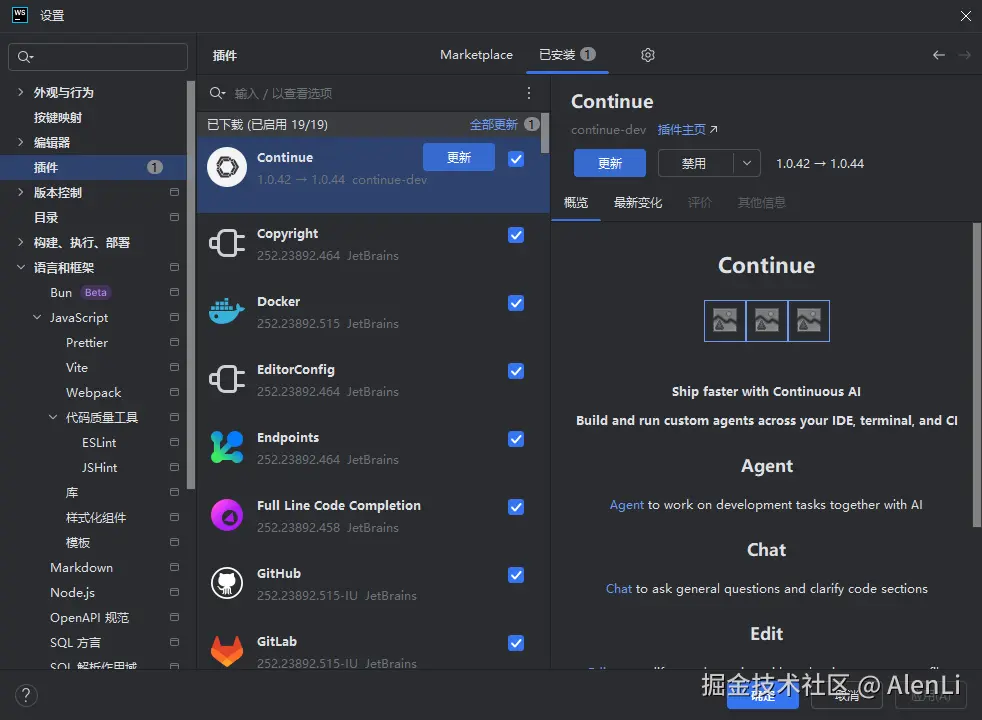
Task: Follow the Agent documentation link
Action: coord(626,505)
